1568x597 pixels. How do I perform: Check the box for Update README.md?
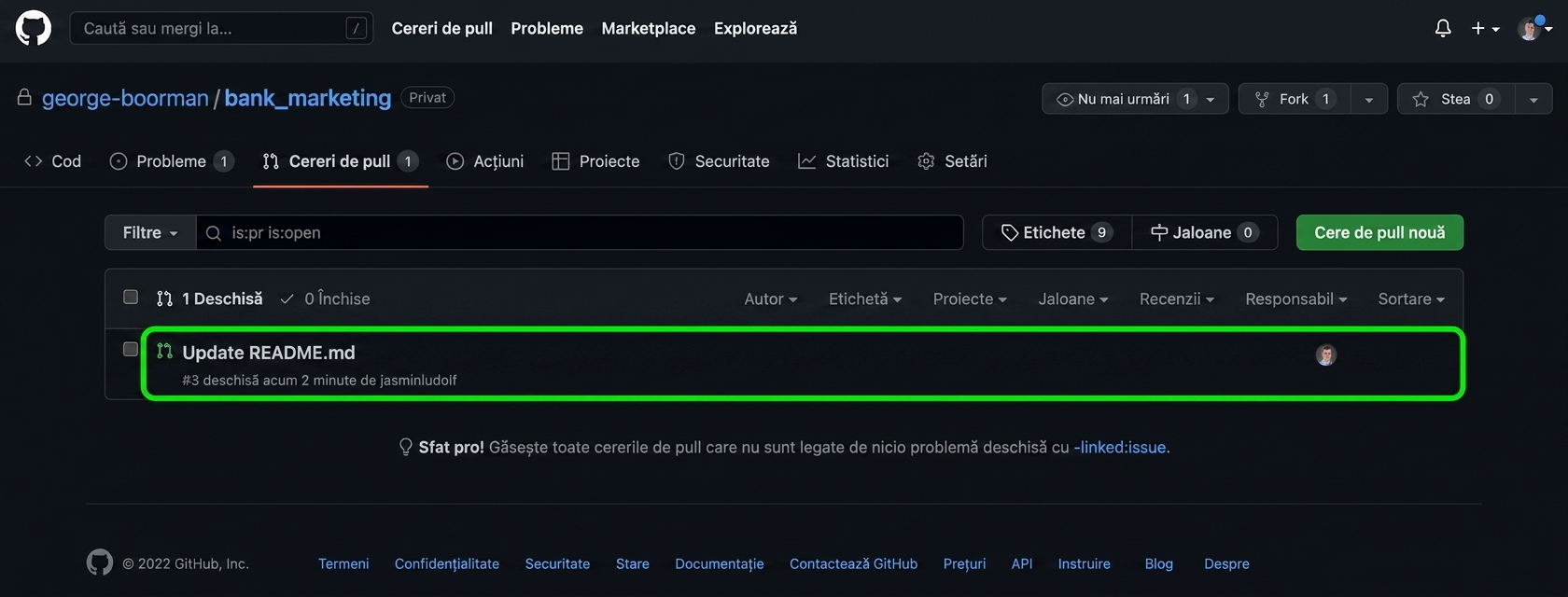click(x=131, y=349)
